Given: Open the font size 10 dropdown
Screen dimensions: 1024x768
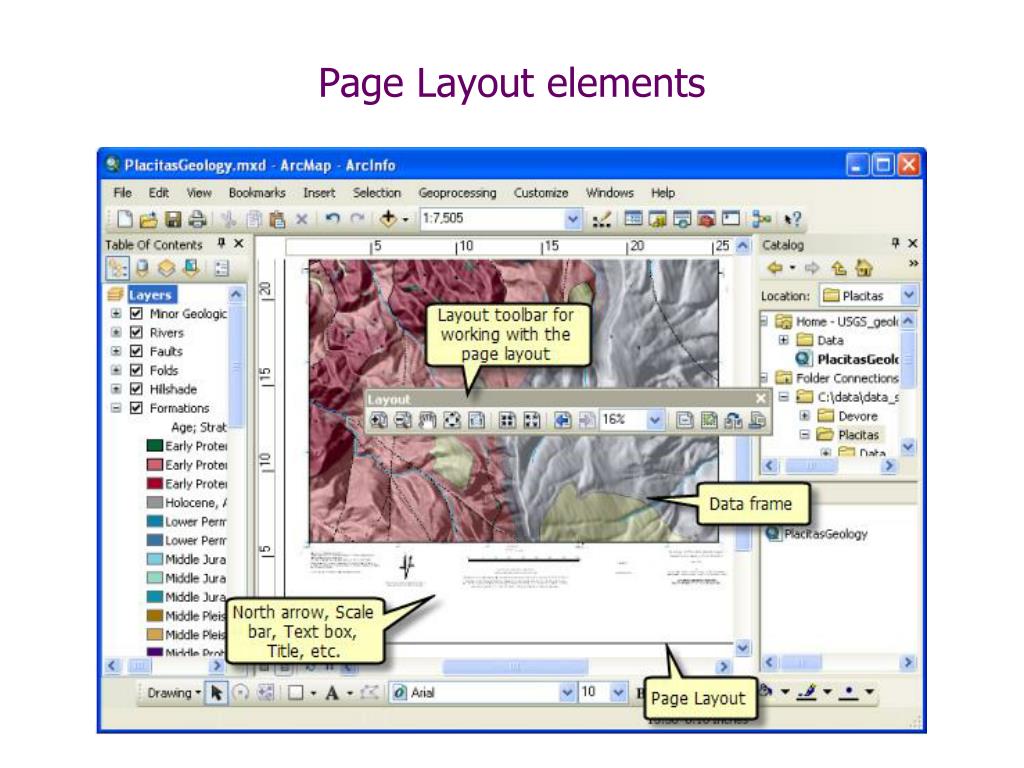Looking at the screenshot, I should point(618,693).
